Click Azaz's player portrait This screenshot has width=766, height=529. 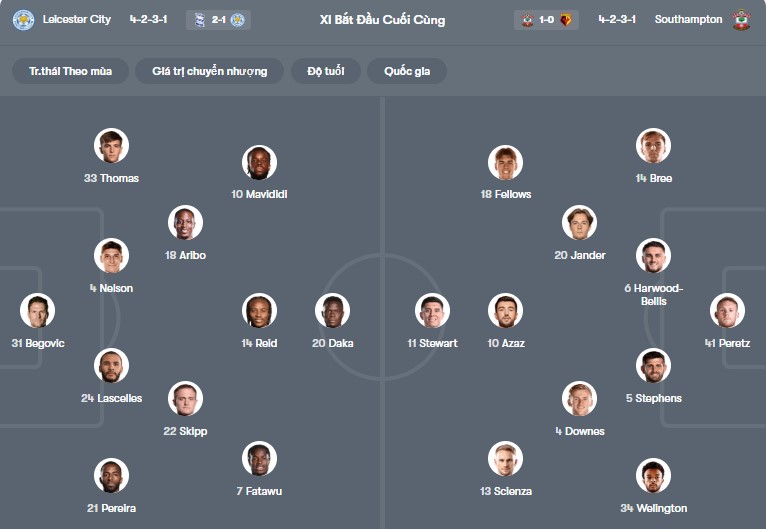click(506, 311)
